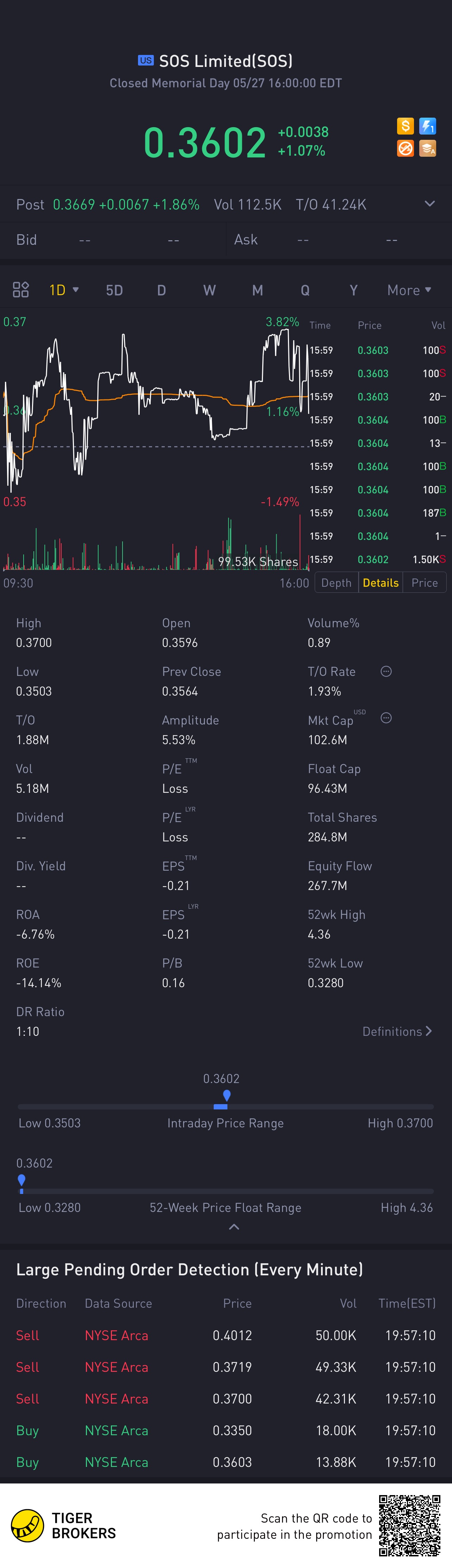Switch chart to the 5D tab
The image size is (452, 1568).
pyautogui.click(x=114, y=290)
